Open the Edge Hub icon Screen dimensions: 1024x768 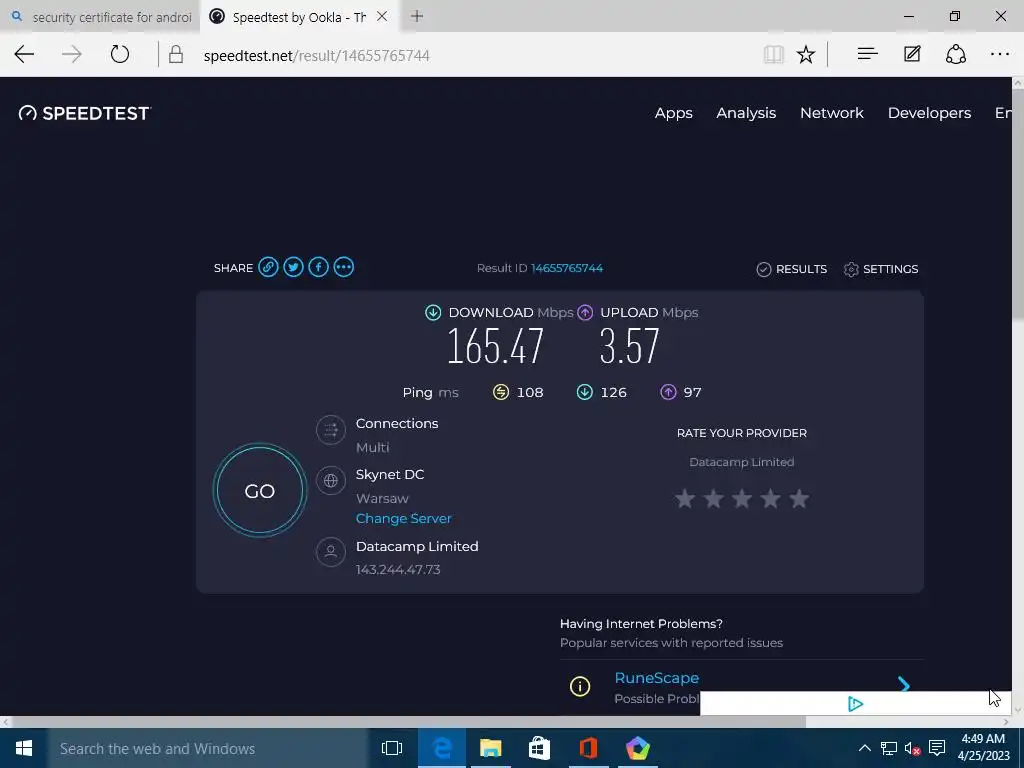tap(867, 54)
